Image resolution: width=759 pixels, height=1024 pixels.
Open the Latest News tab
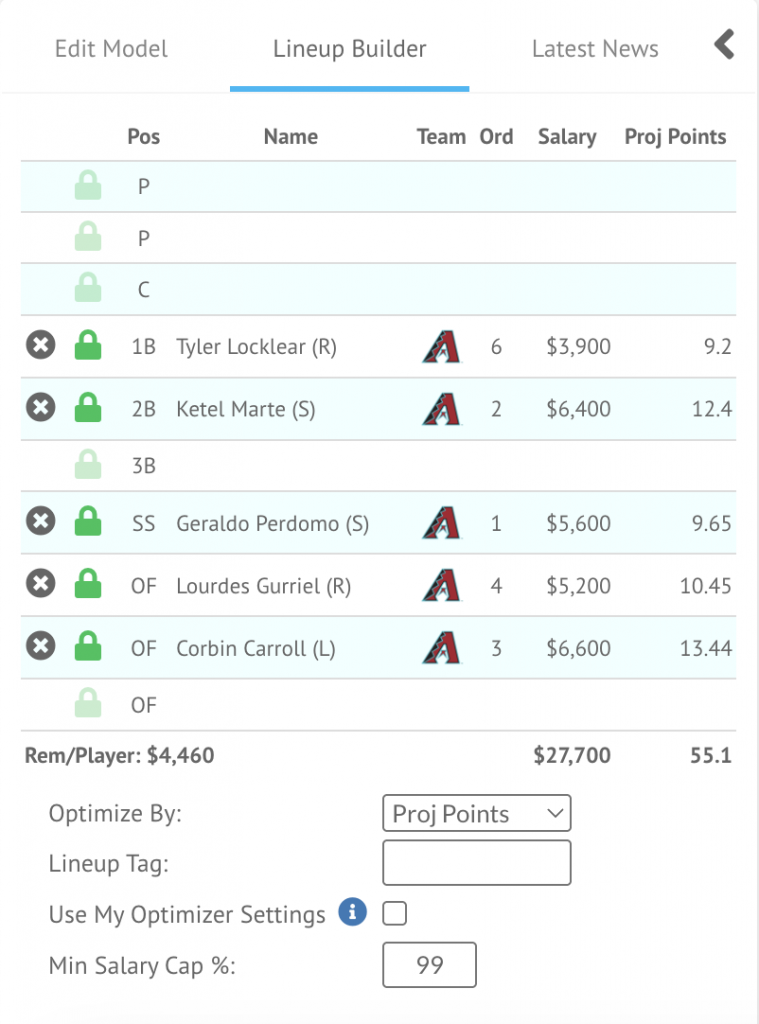point(595,49)
